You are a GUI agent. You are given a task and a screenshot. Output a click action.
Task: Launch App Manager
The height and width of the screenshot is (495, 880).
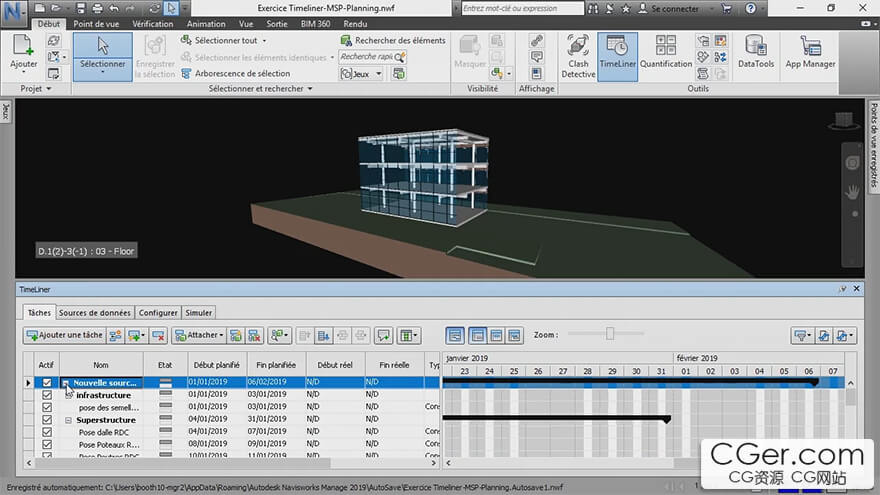click(x=810, y=52)
